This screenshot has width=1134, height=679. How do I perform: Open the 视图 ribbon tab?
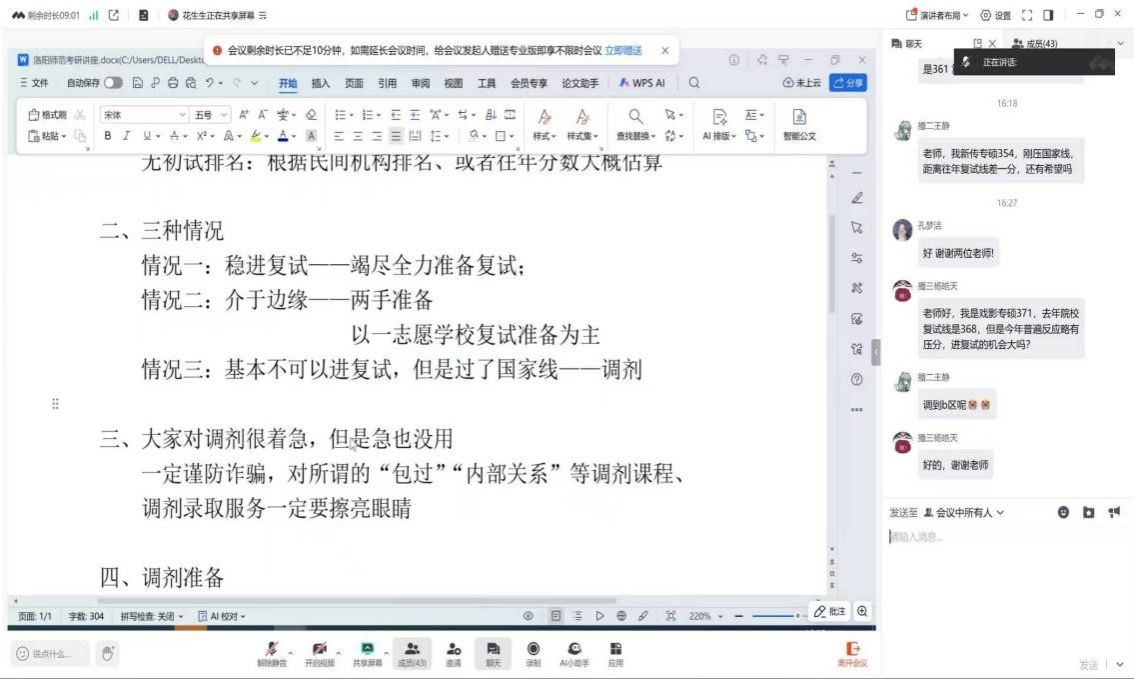(x=453, y=83)
